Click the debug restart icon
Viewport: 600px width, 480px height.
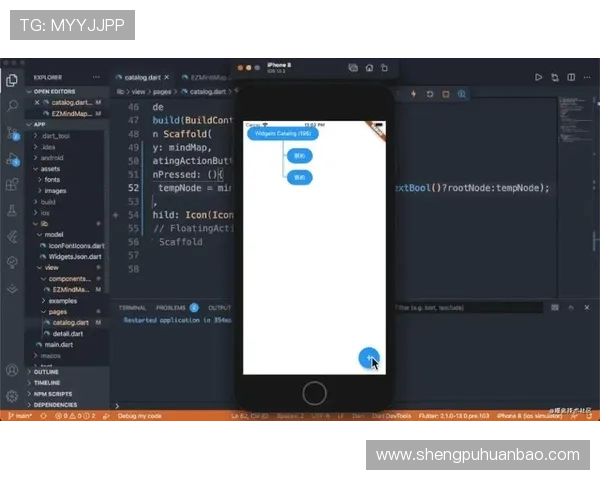(x=430, y=94)
